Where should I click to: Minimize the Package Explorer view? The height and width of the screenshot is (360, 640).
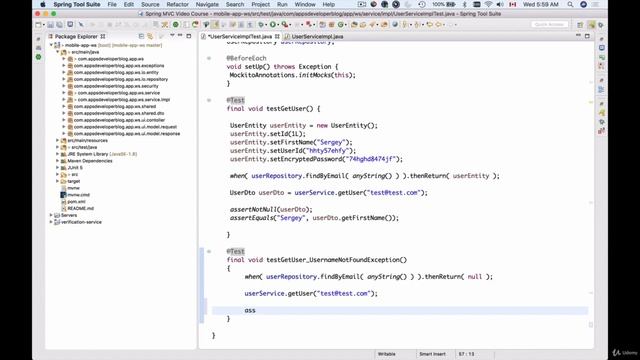coord(180,36)
